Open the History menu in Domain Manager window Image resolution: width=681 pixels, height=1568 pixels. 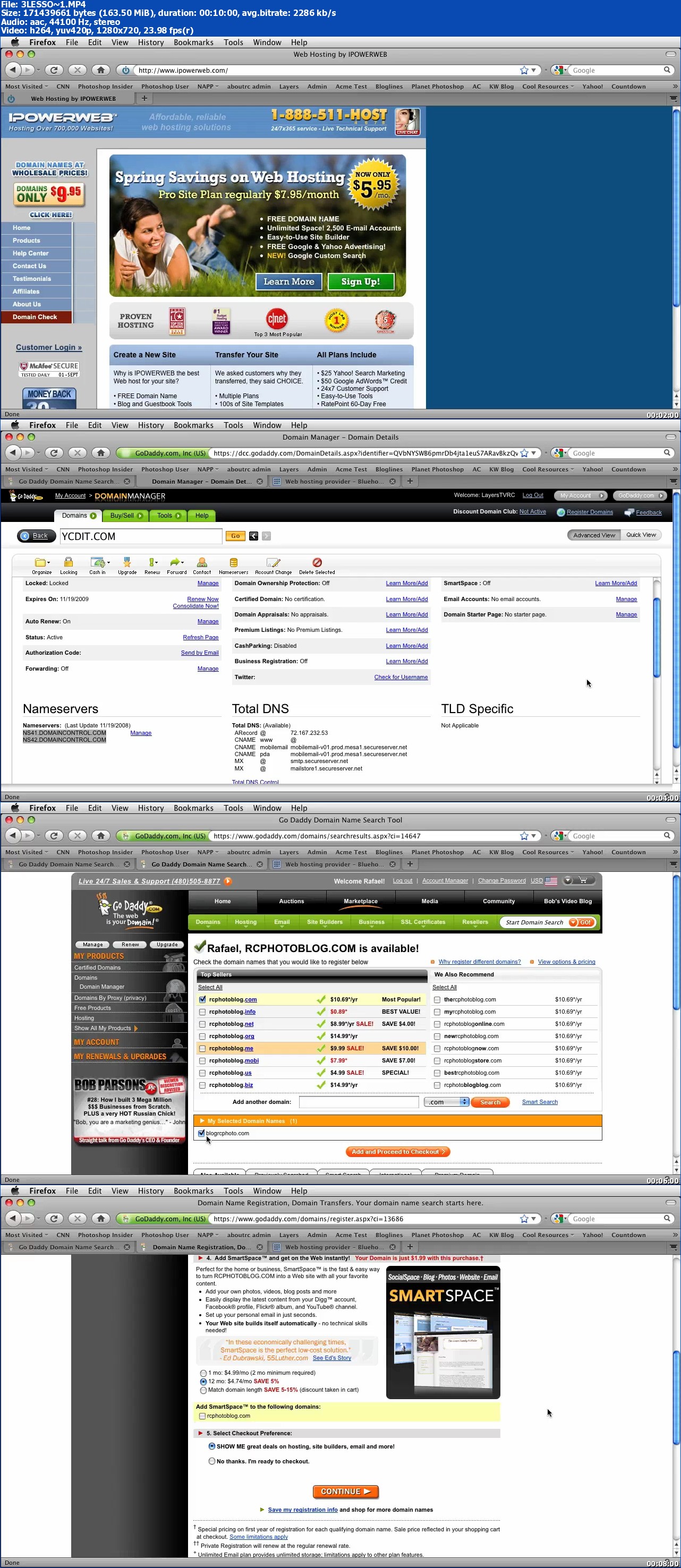click(x=150, y=425)
